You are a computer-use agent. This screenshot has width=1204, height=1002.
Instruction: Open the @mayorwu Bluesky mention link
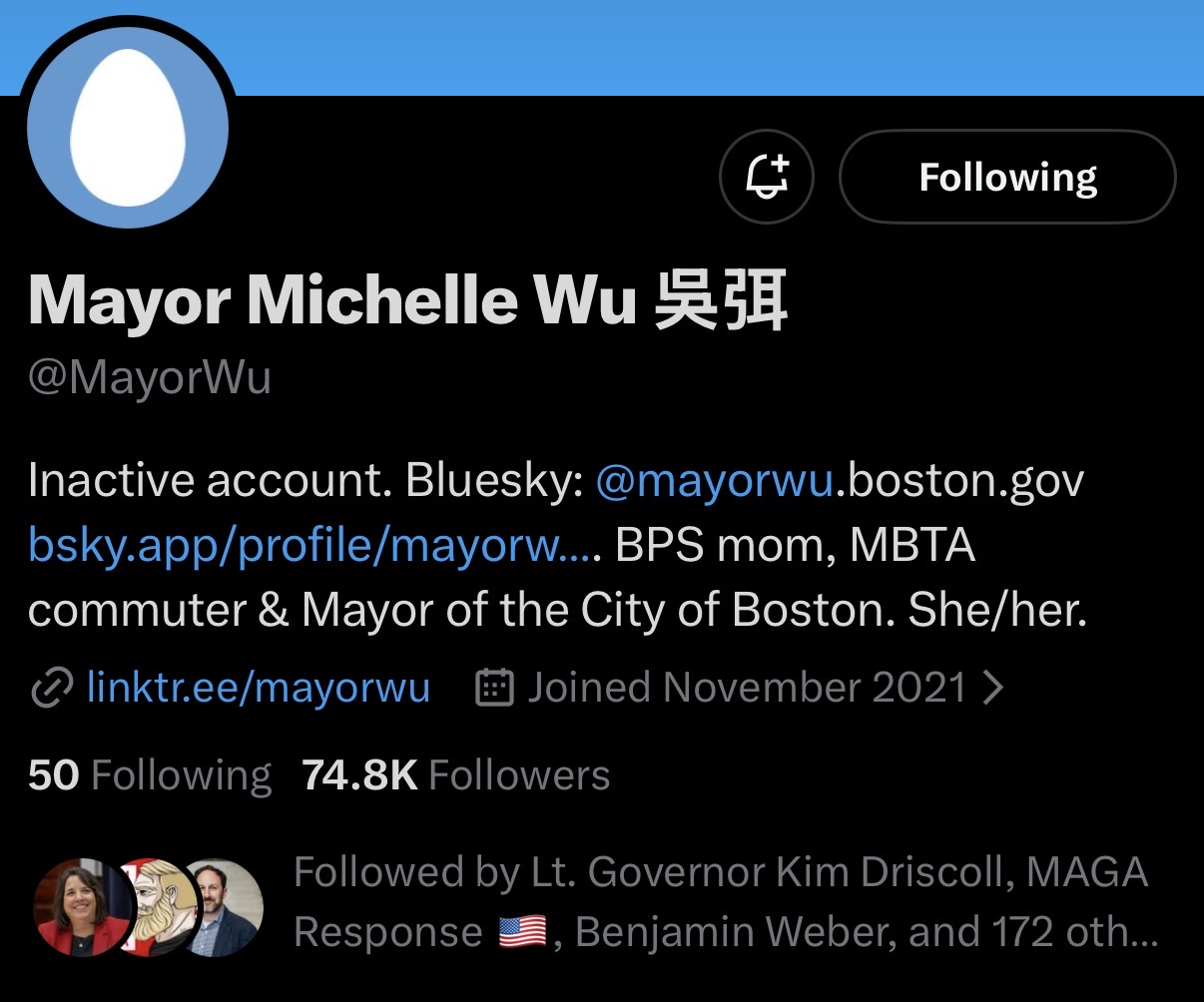tap(714, 481)
